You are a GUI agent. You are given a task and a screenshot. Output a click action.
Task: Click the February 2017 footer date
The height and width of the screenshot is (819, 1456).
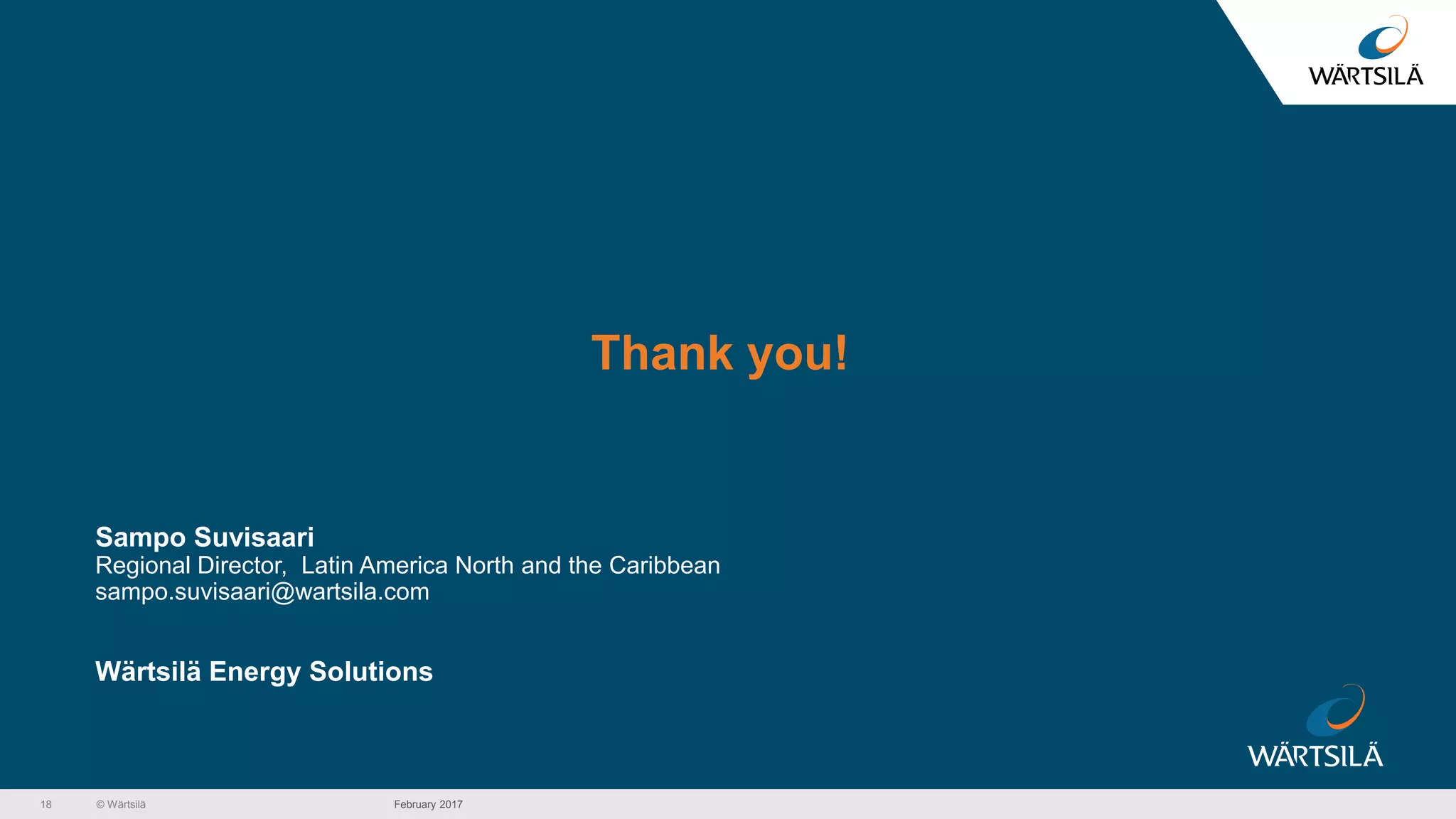[428, 805]
